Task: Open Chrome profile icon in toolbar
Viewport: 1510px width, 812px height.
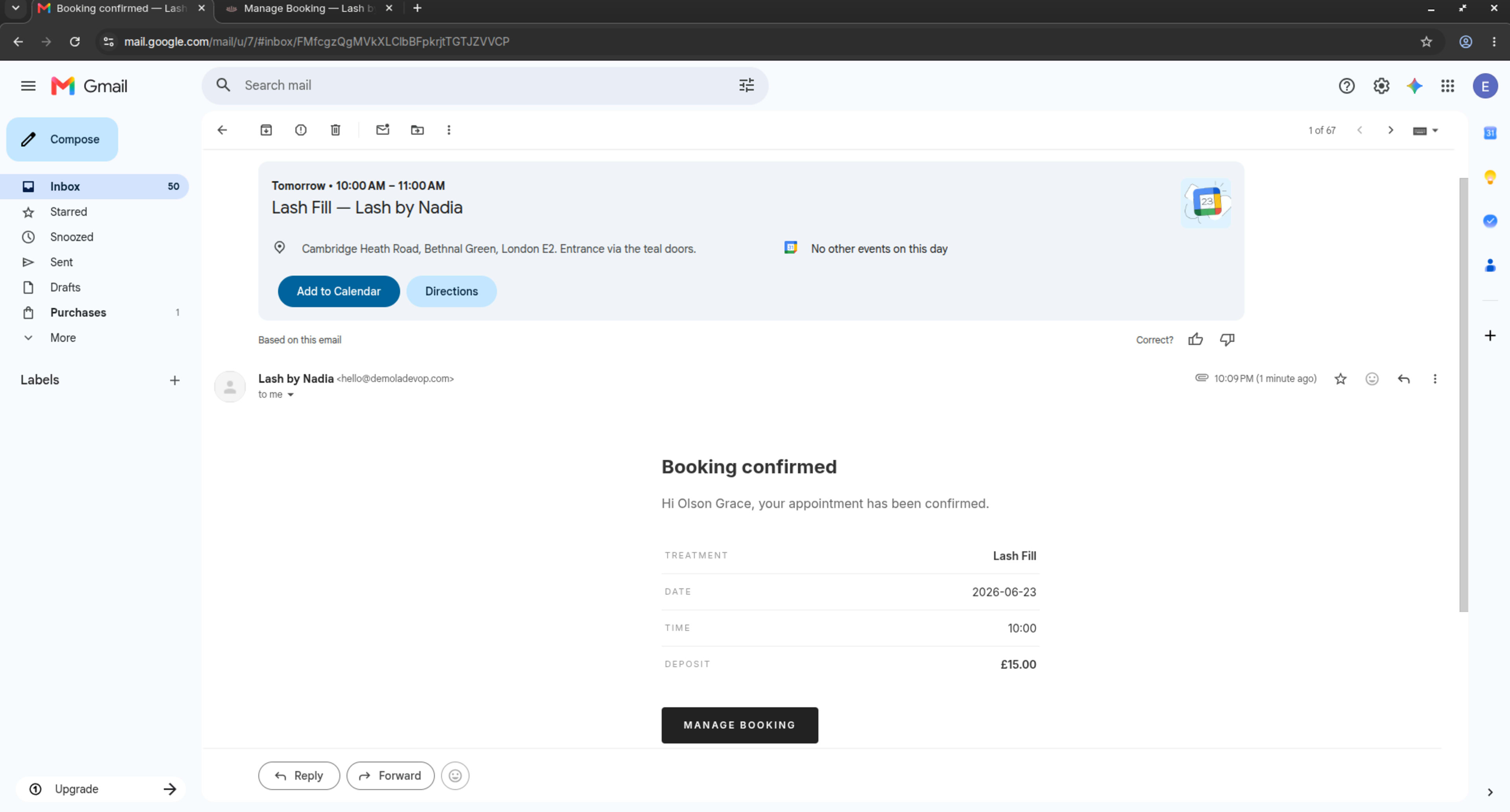Action: click(x=1465, y=42)
